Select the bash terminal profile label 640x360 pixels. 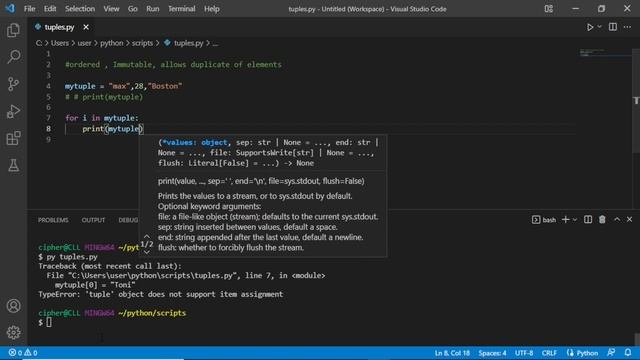click(x=544, y=220)
